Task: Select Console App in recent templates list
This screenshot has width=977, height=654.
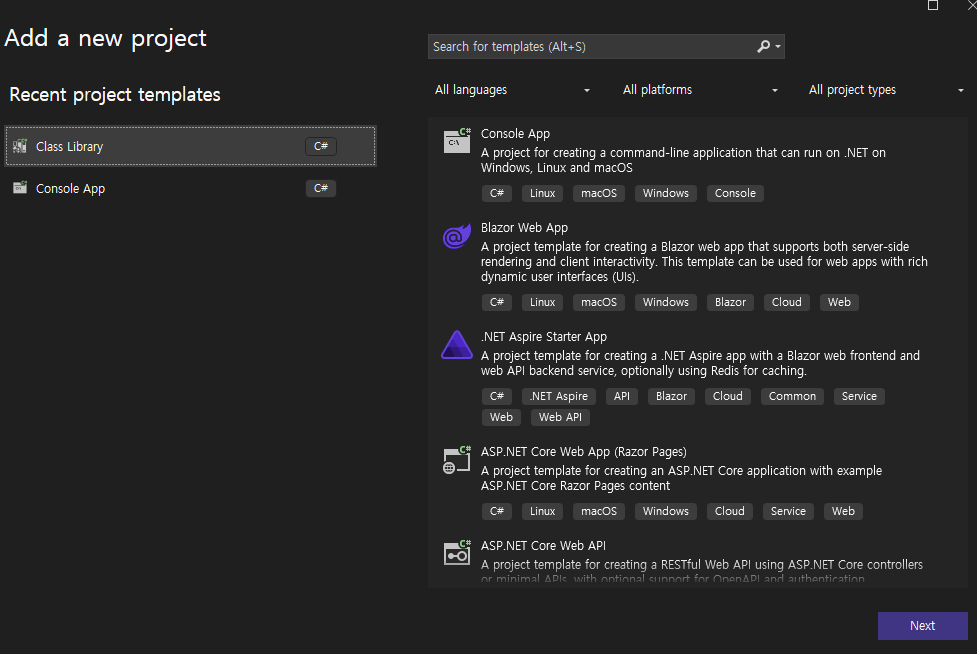Action: click(70, 189)
